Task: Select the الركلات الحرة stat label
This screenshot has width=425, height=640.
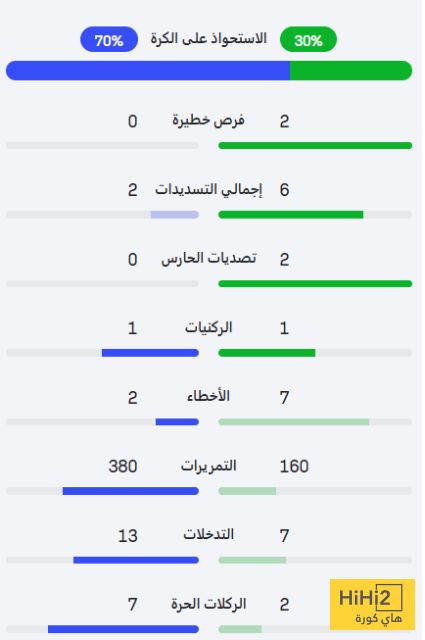Action: tap(209, 604)
